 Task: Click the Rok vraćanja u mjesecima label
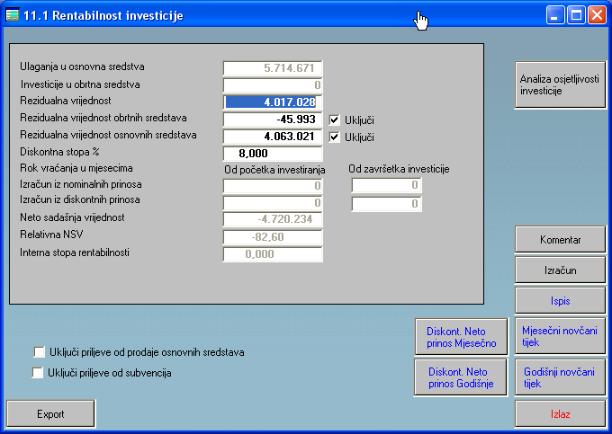76,168
